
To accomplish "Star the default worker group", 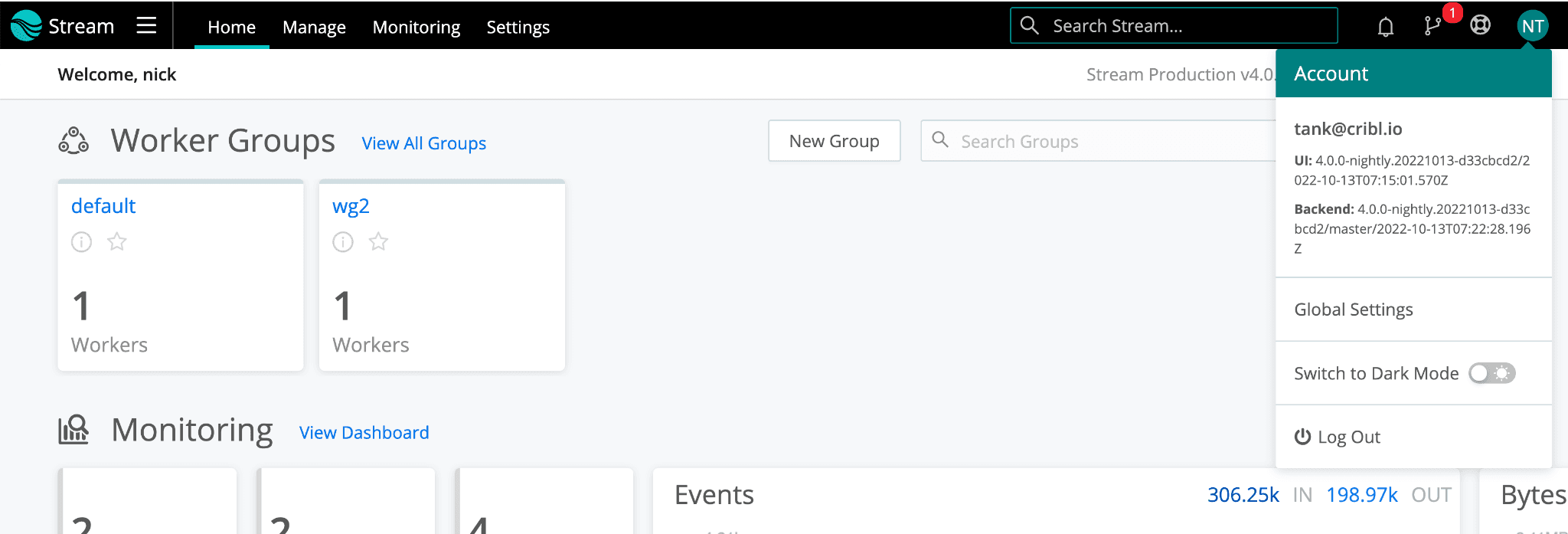I will coord(117,242).
